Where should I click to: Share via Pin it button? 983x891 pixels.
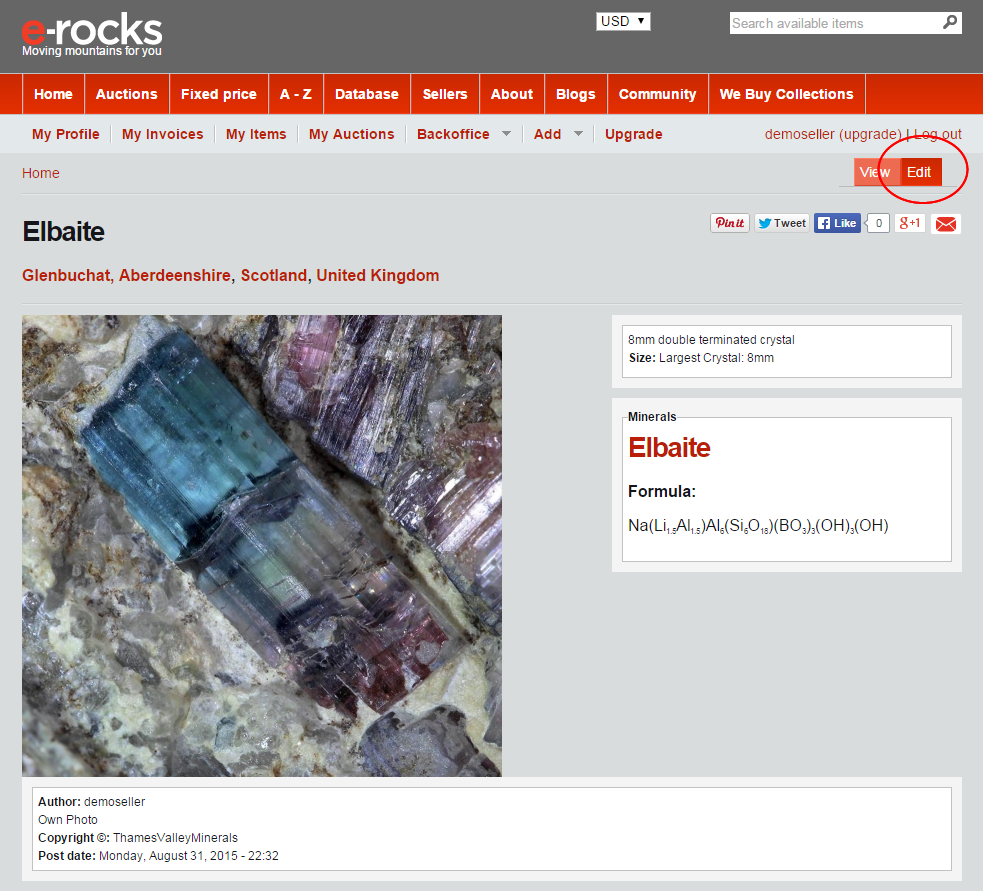pyautogui.click(x=730, y=223)
